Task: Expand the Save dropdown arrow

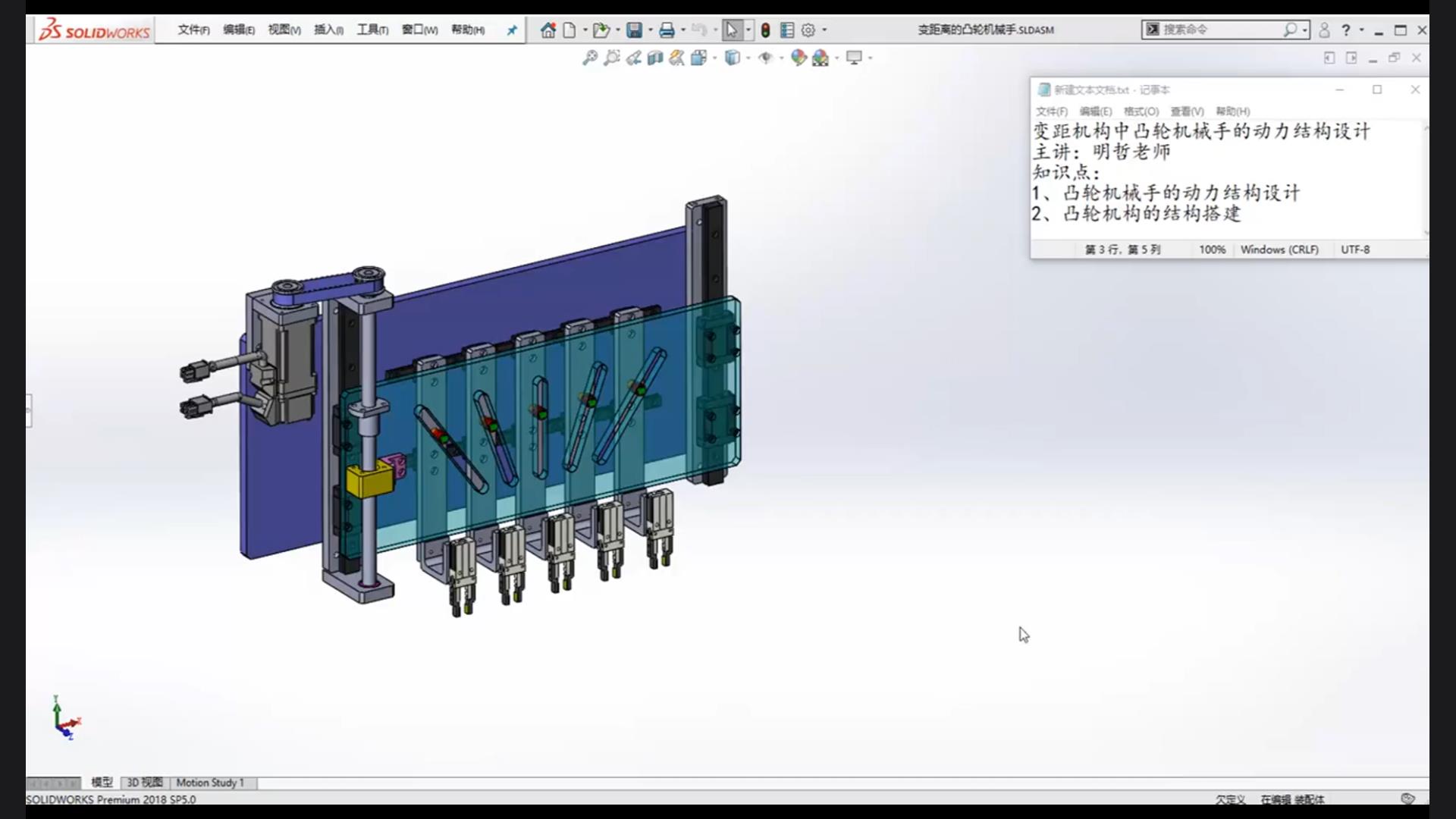Action: 650,30
